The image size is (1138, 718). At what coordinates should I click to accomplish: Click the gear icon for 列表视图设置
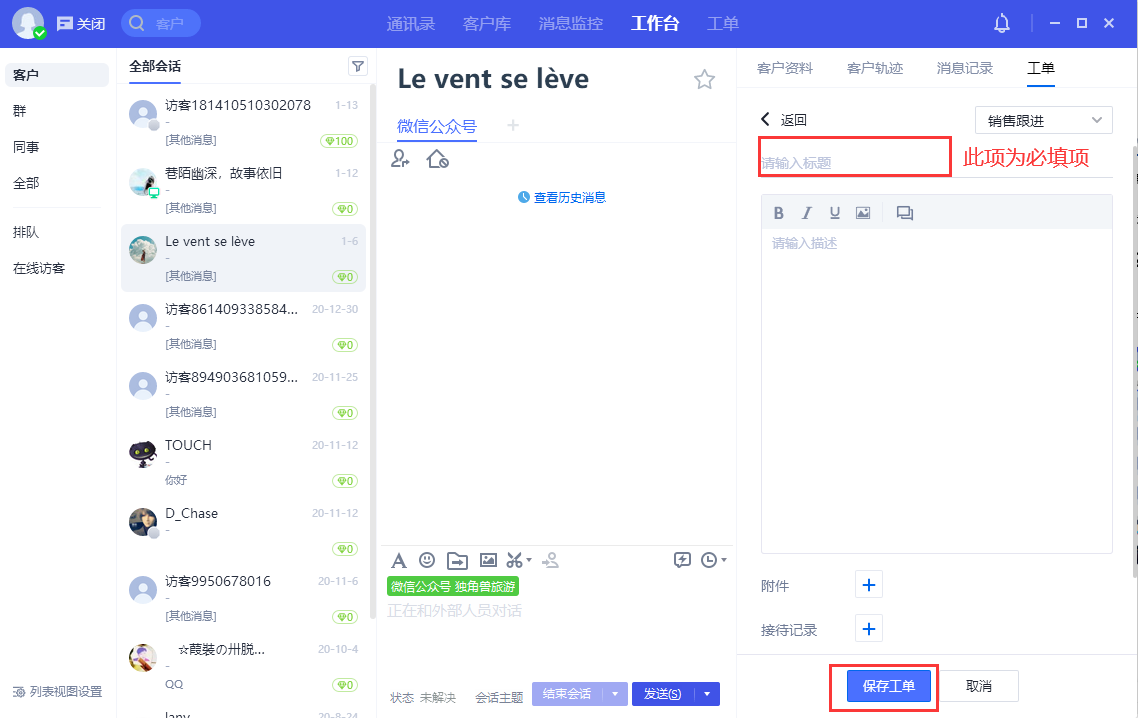click(19, 692)
